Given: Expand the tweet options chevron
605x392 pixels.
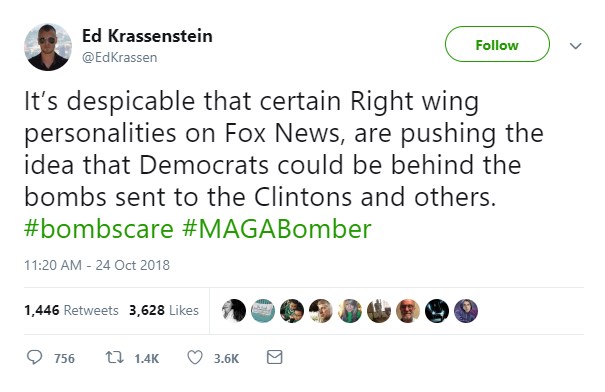Looking at the screenshot, I should (576, 46).
